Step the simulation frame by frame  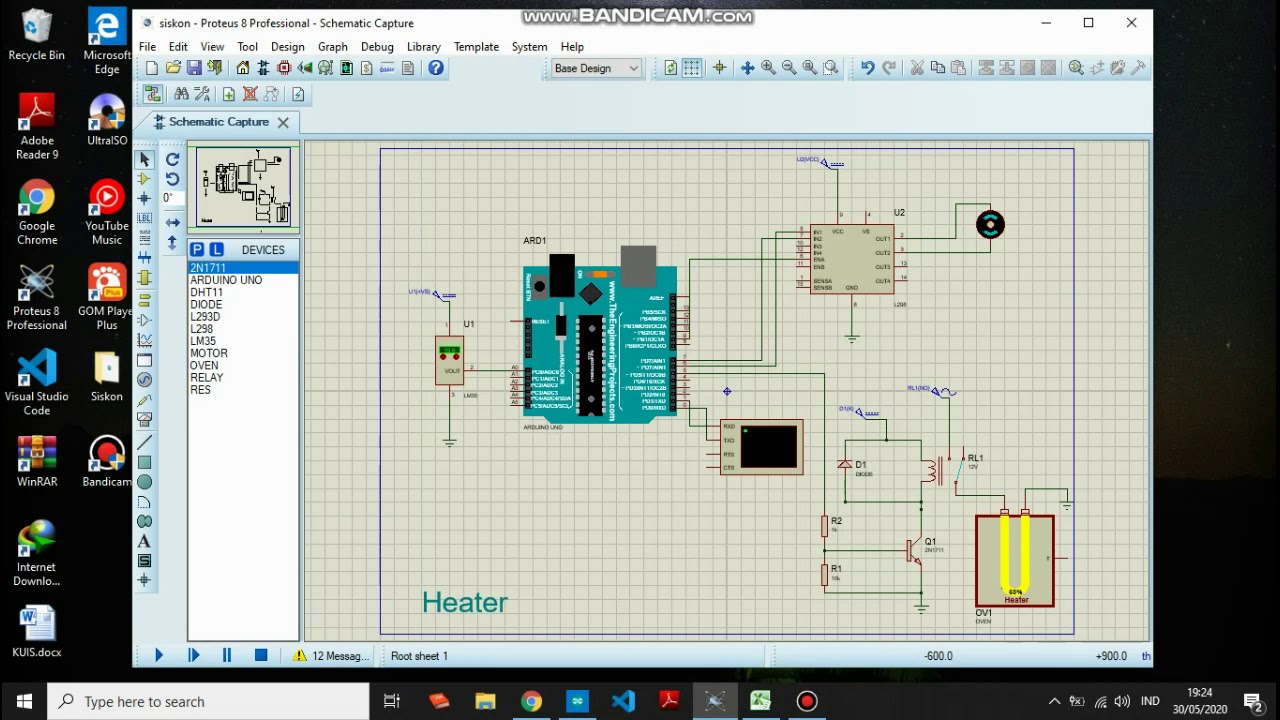pyautogui.click(x=193, y=655)
